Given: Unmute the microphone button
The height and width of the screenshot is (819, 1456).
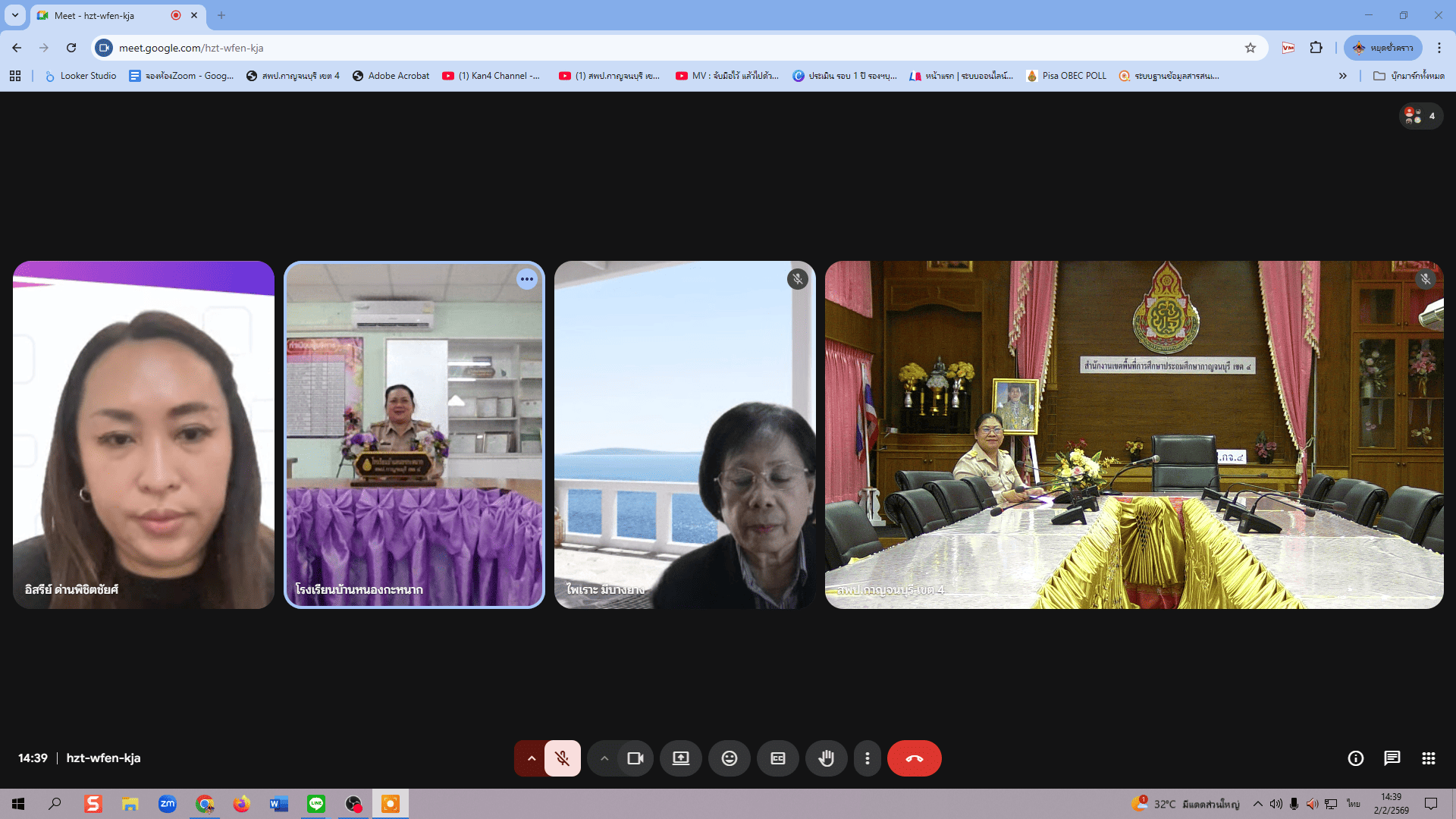Looking at the screenshot, I should pos(562,758).
